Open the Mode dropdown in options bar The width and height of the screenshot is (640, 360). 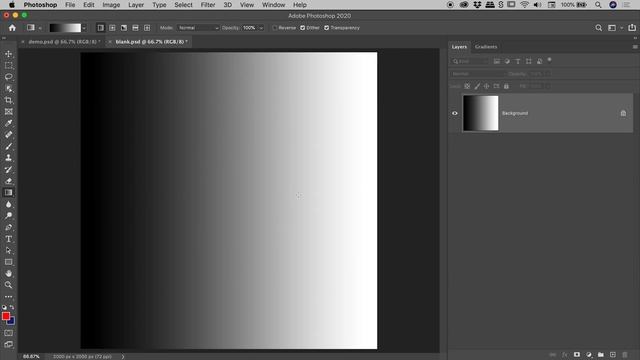coord(198,28)
